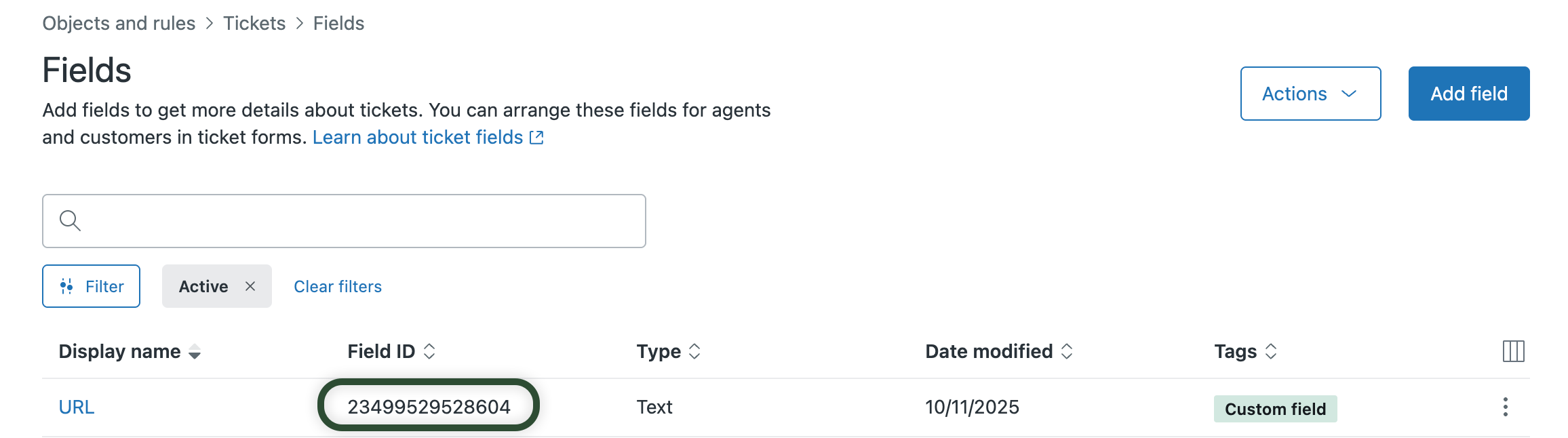This screenshot has height=438, width=1568.
Task: Toggle Display name sort order
Action: (195, 353)
